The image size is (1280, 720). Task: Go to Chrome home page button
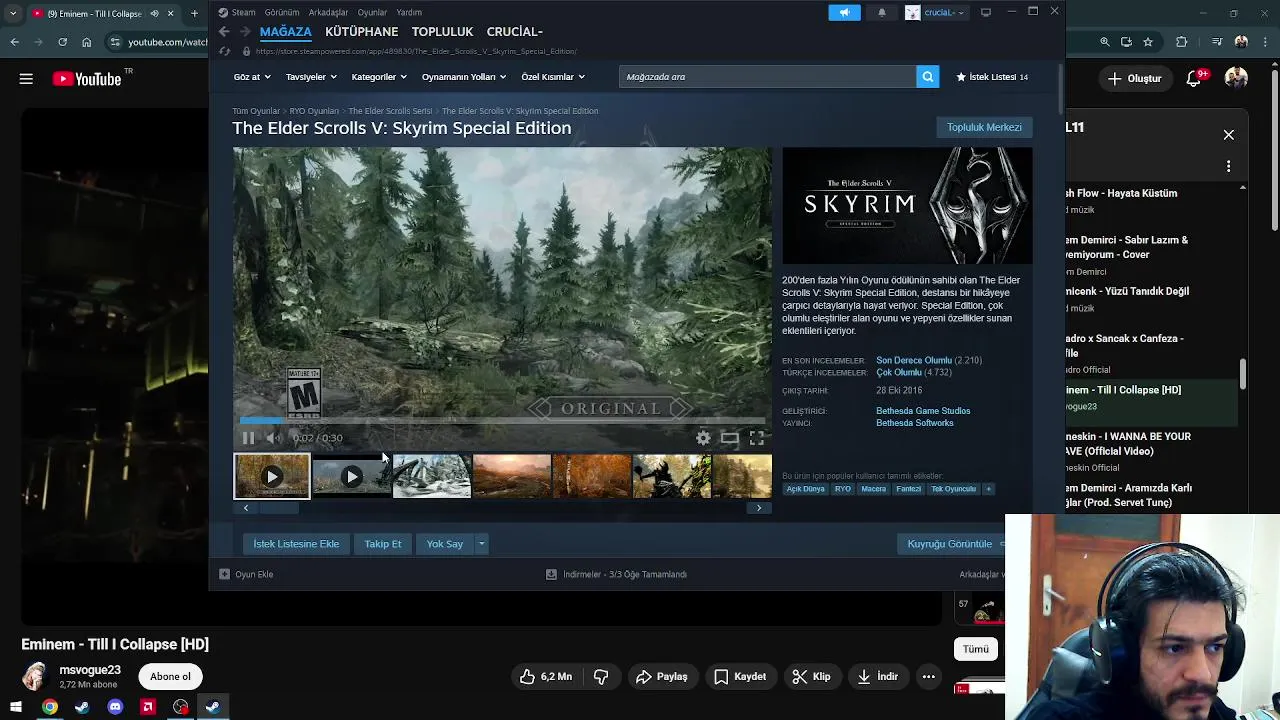[x=87, y=42]
